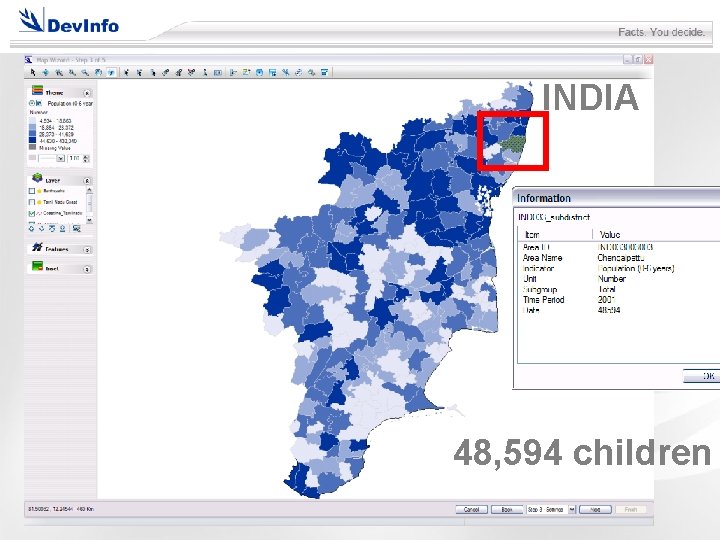The height and width of the screenshot is (540, 720).
Task: Send the selected layer to the top
Action: tap(52, 228)
